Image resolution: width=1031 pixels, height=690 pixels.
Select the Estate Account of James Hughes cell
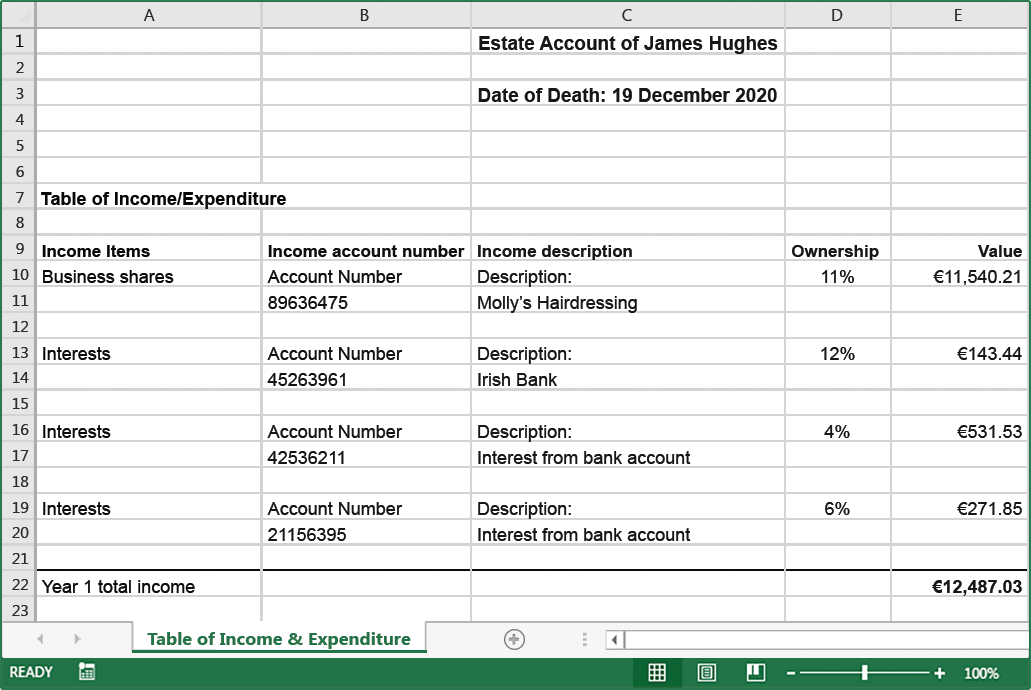coord(627,43)
